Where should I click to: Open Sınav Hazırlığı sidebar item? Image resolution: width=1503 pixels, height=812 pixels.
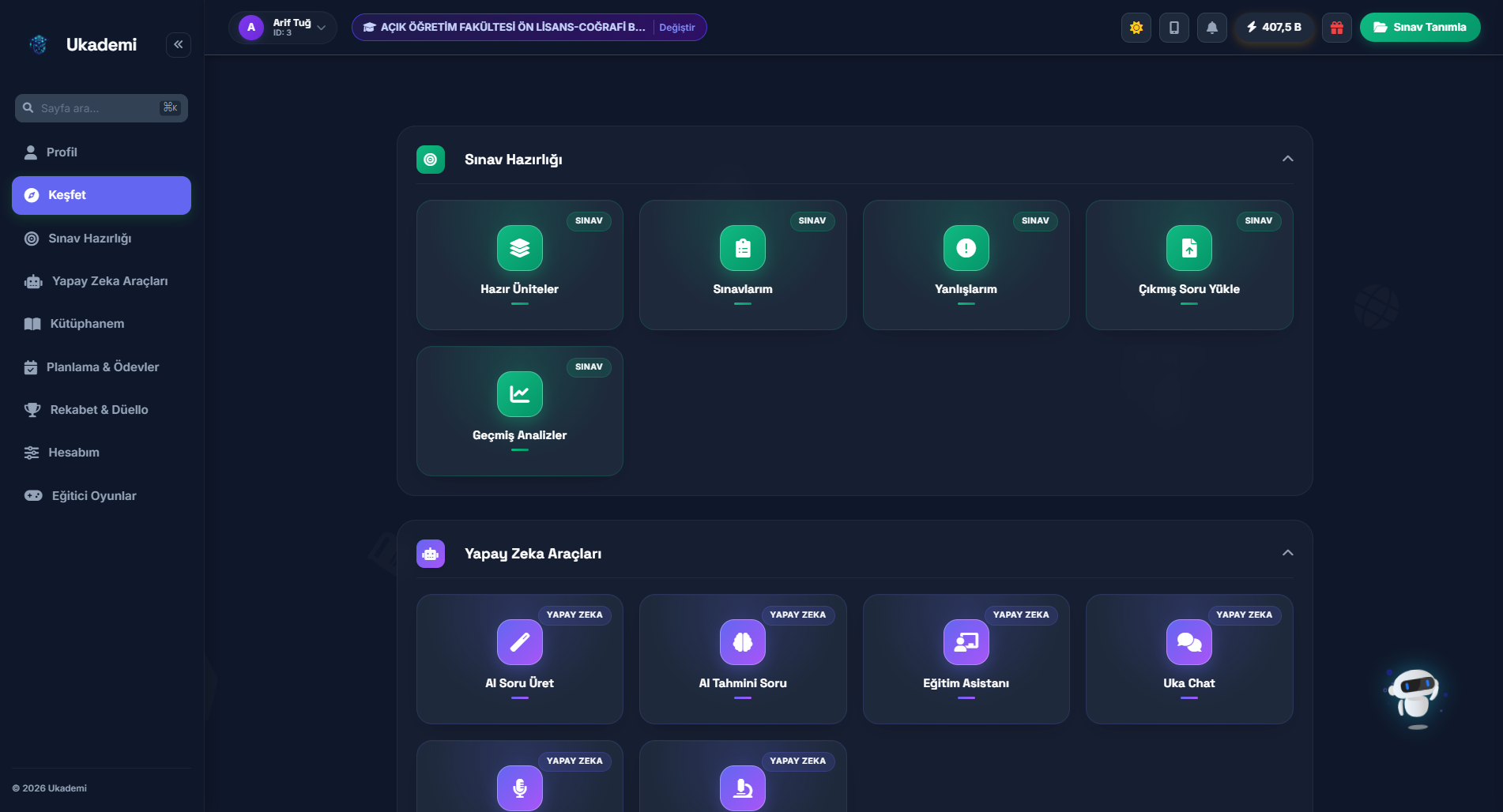tap(101, 239)
